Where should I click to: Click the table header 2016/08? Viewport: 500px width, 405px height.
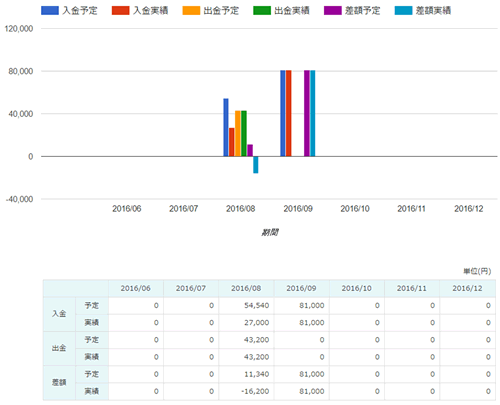tap(246, 288)
